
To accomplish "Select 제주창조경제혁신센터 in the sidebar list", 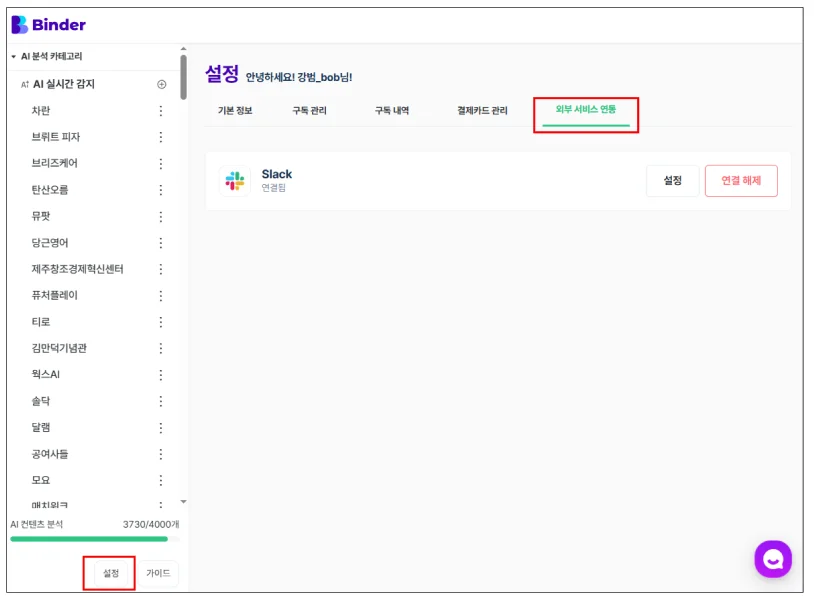I will (77, 269).
